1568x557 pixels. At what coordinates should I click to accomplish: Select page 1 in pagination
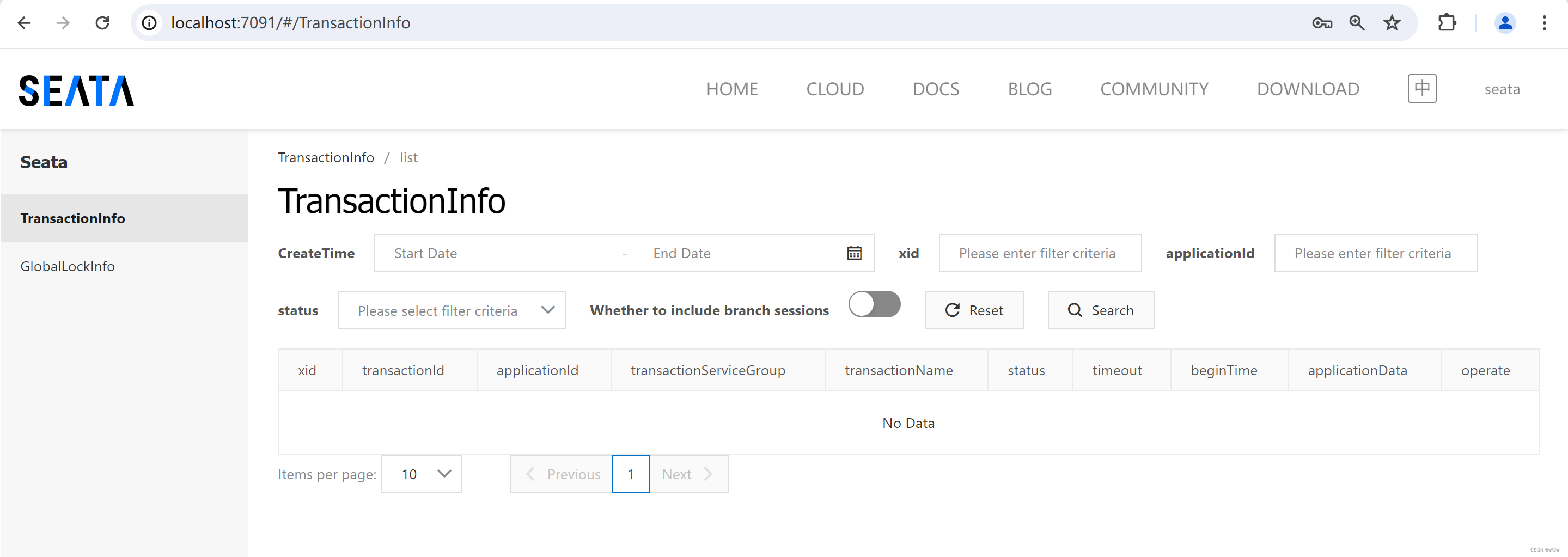click(x=631, y=474)
